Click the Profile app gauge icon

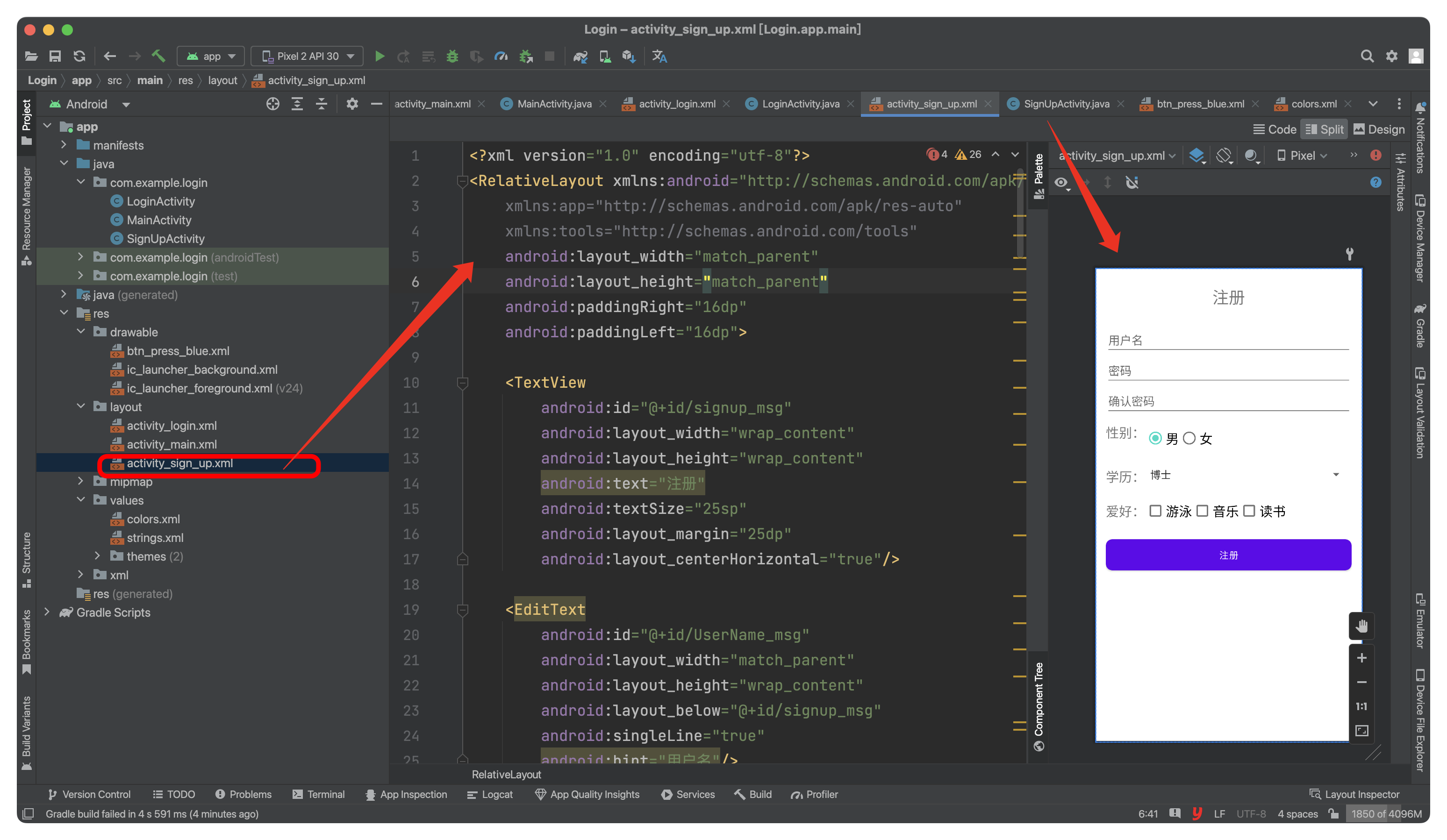click(501, 56)
